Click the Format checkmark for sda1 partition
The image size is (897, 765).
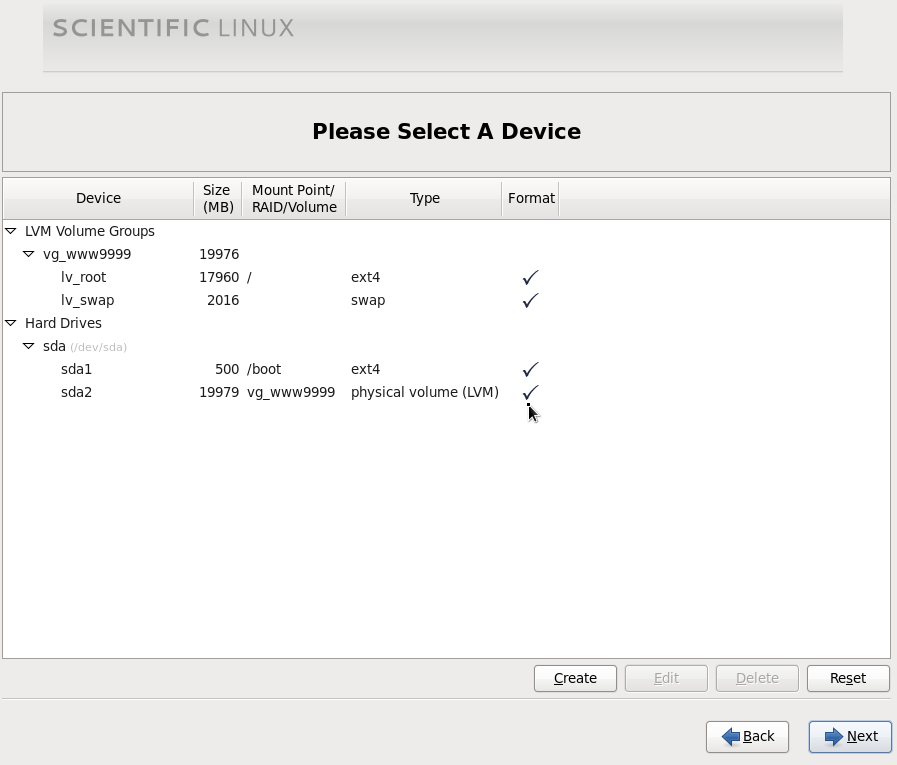click(530, 369)
